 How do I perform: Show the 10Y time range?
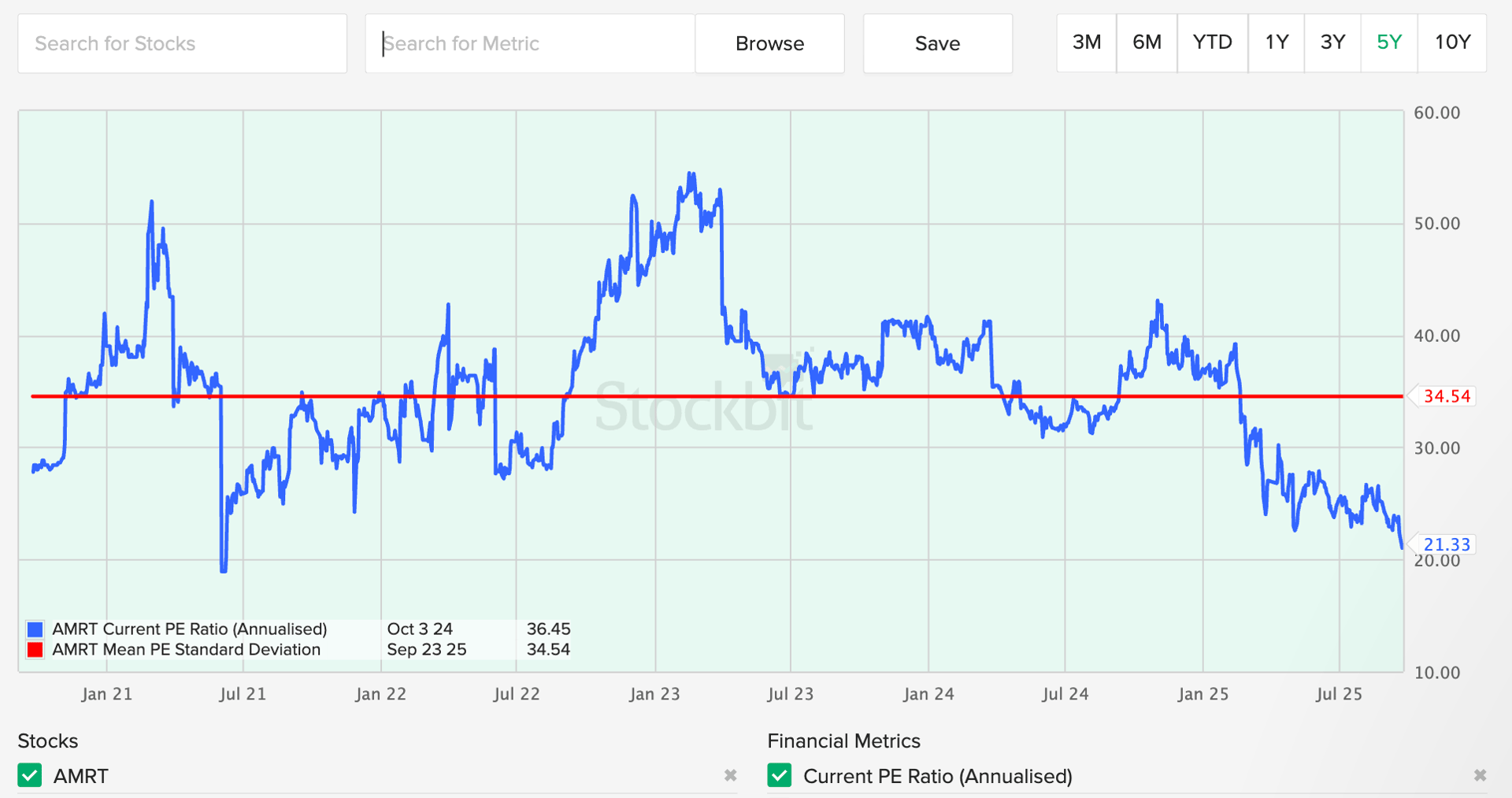tap(1452, 43)
